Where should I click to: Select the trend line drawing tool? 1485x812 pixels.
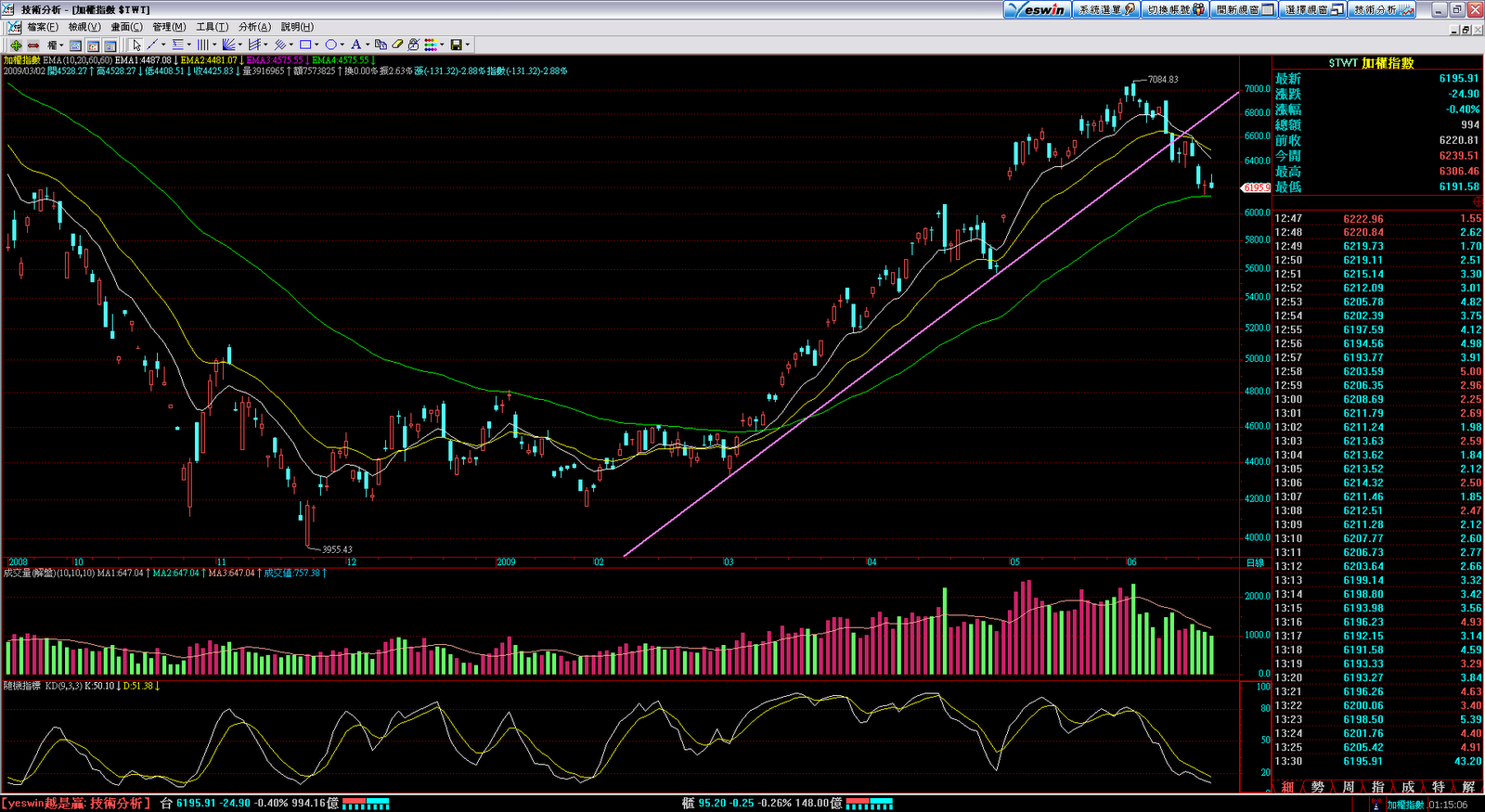pyautogui.click(x=152, y=45)
